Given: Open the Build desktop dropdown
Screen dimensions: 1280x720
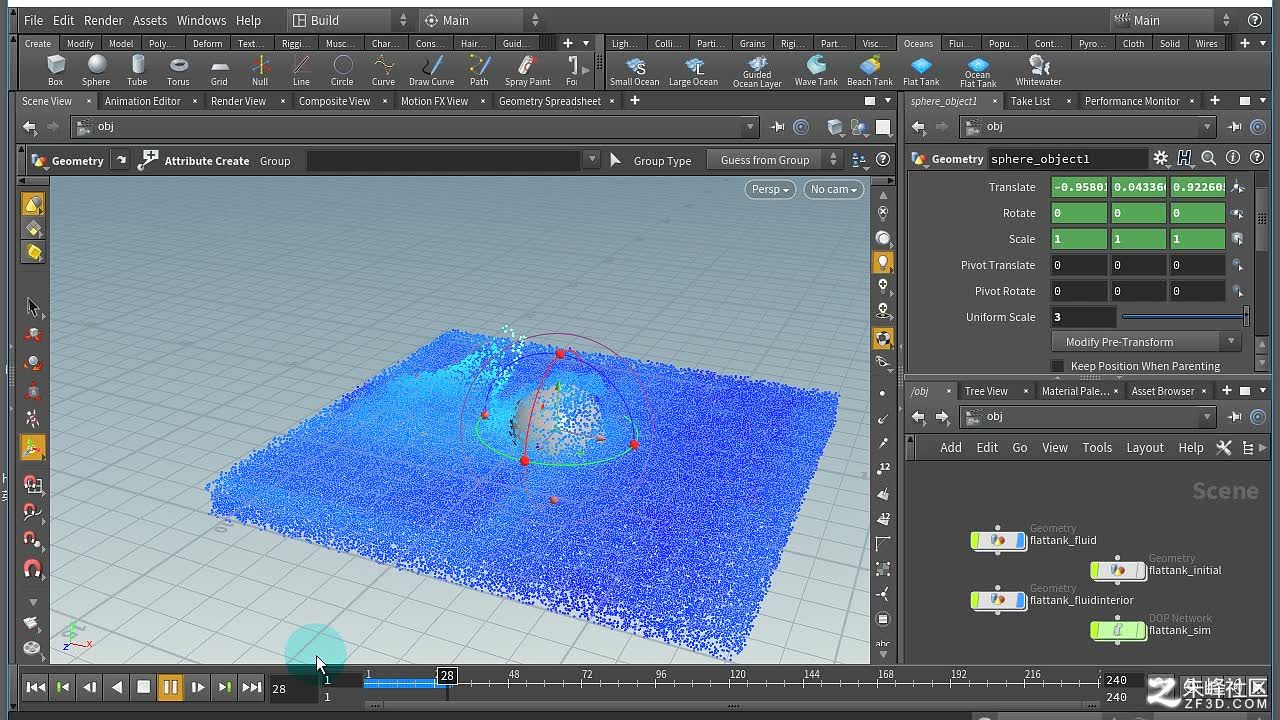Looking at the screenshot, I should point(349,20).
